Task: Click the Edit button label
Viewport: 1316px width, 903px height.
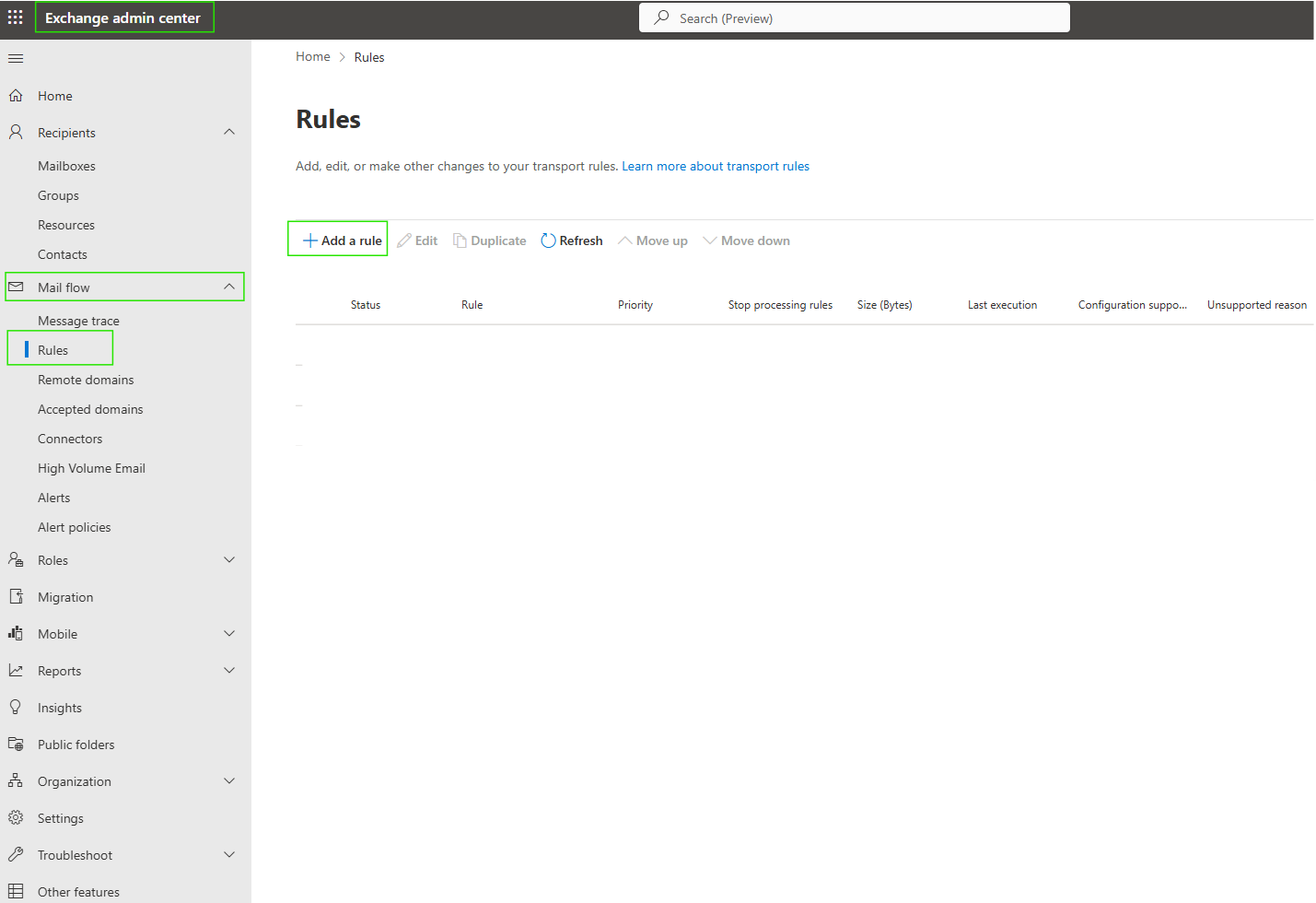Action: 426,240
